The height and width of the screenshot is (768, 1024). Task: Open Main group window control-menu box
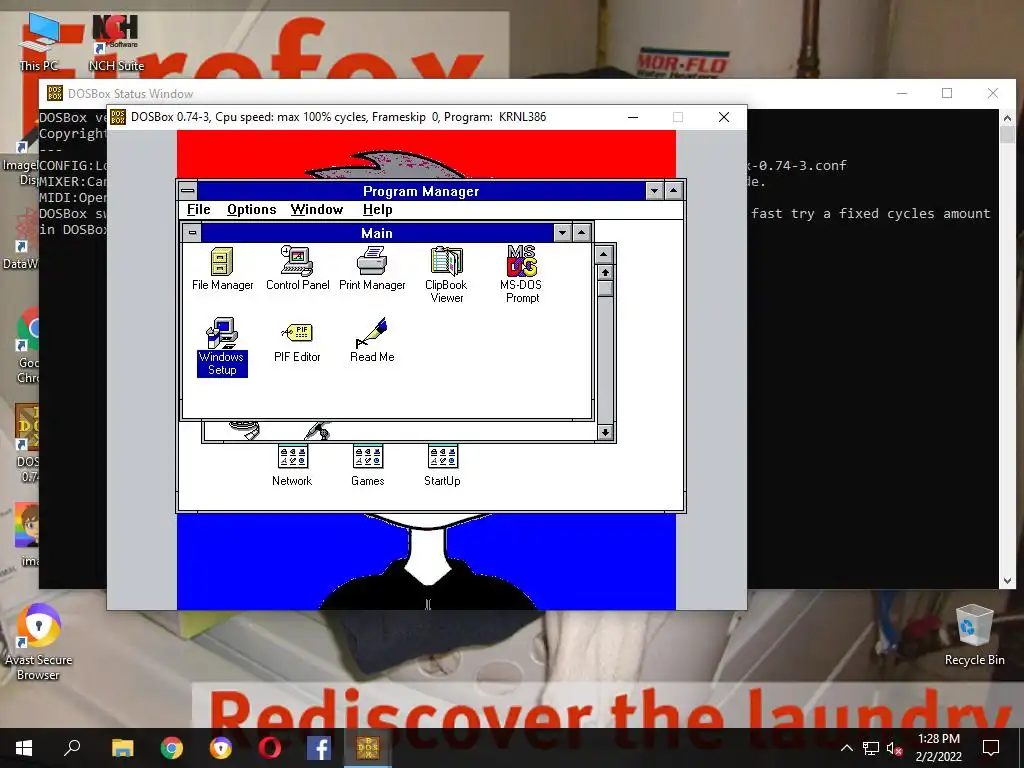point(192,232)
